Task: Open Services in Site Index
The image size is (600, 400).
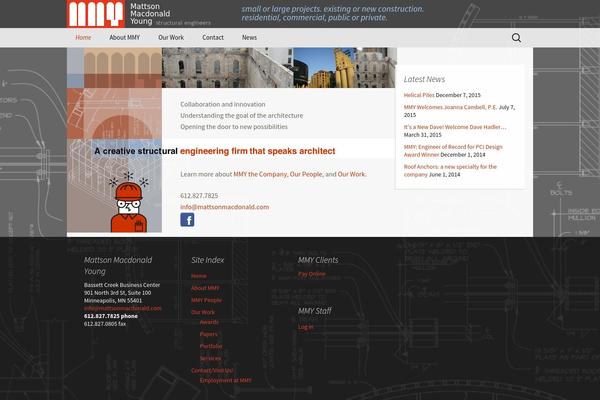Action: click(210, 359)
